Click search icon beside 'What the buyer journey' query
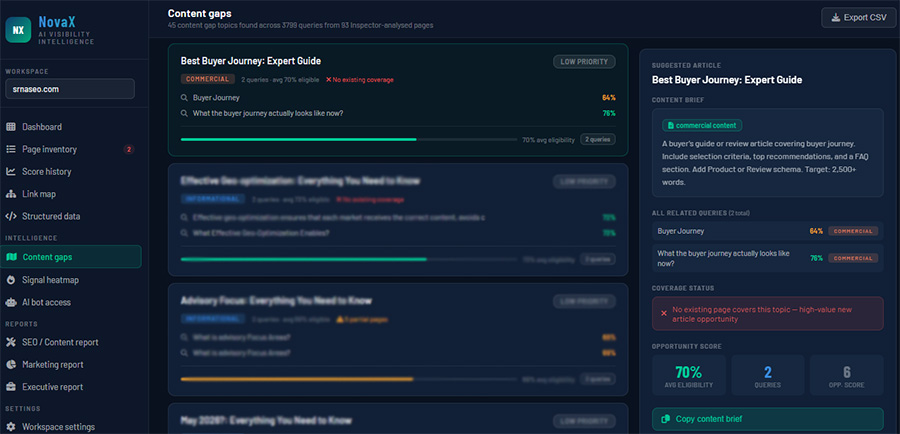Viewport: 900px width, 434px height. tap(184, 113)
